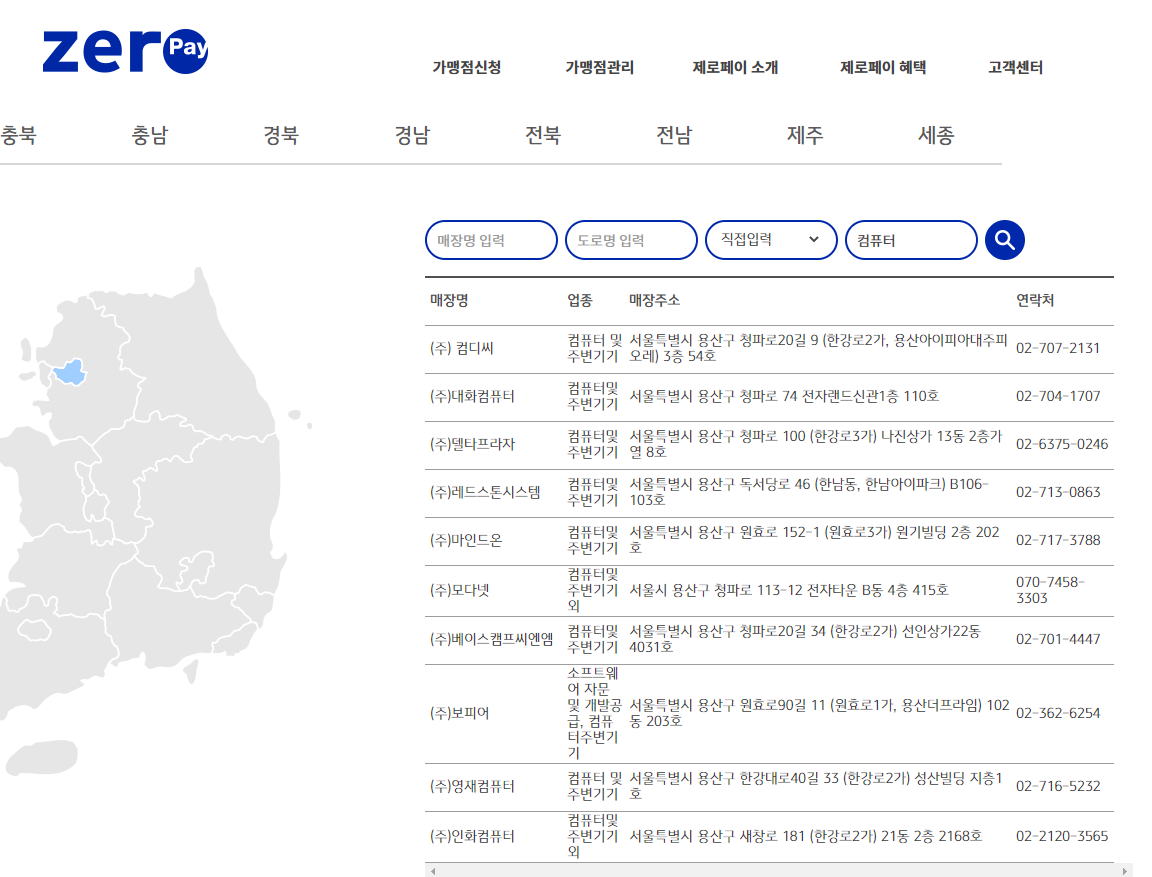The width and height of the screenshot is (1152, 877).
Task: Select the 경남 region tab
Action: pos(412,135)
